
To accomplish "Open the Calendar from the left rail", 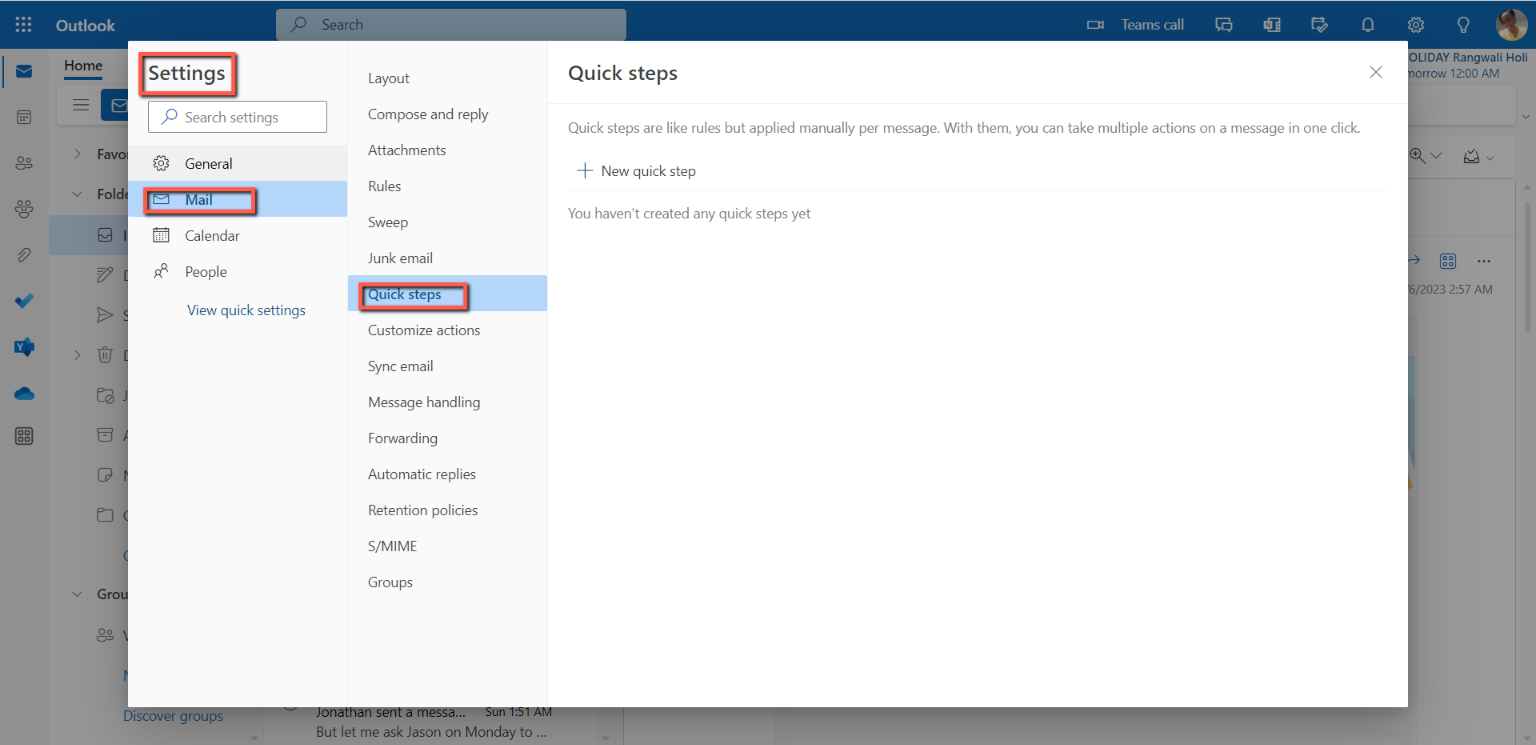I will coord(23,116).
